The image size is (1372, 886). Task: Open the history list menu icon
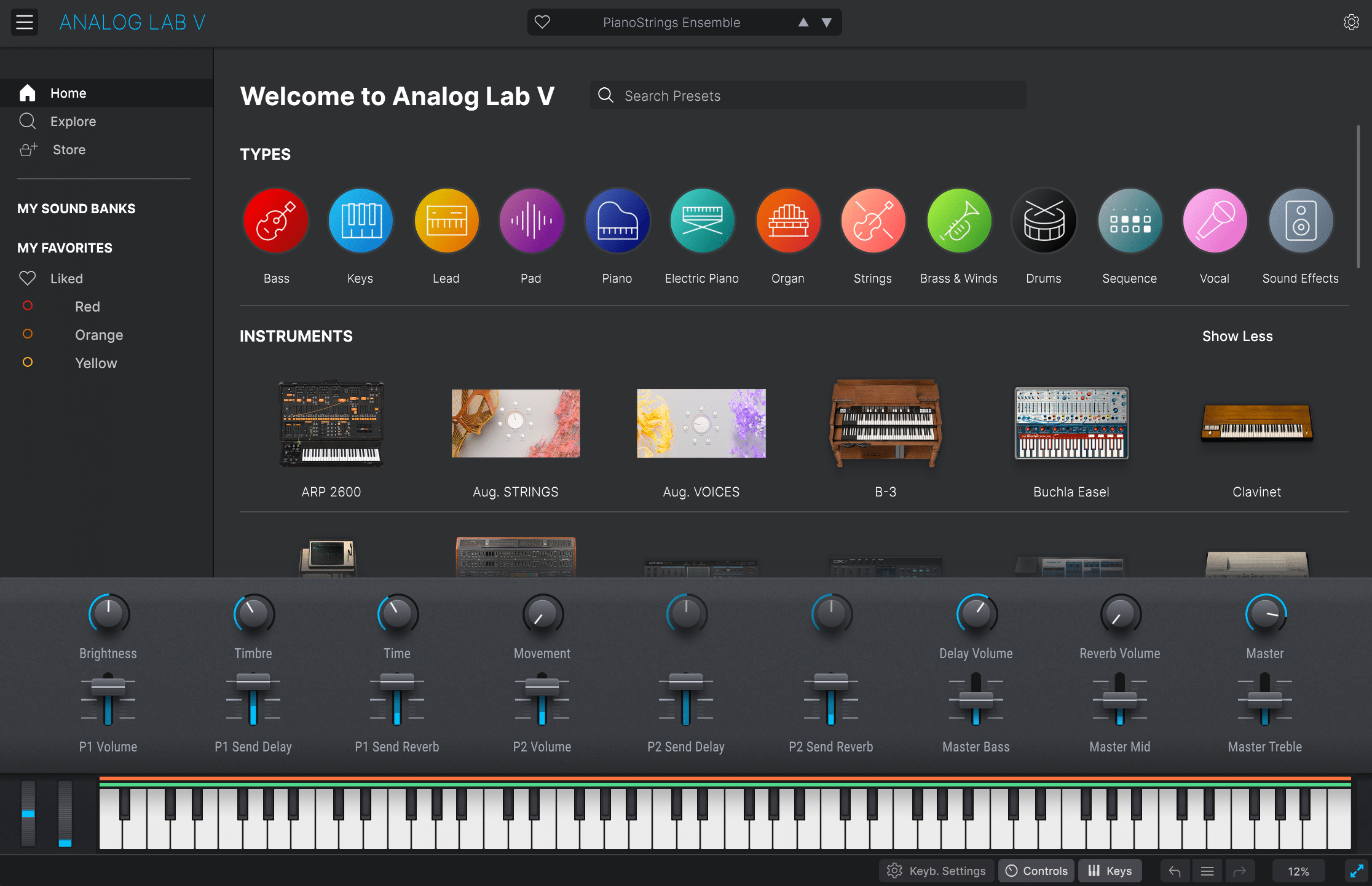coord(1207,871)
